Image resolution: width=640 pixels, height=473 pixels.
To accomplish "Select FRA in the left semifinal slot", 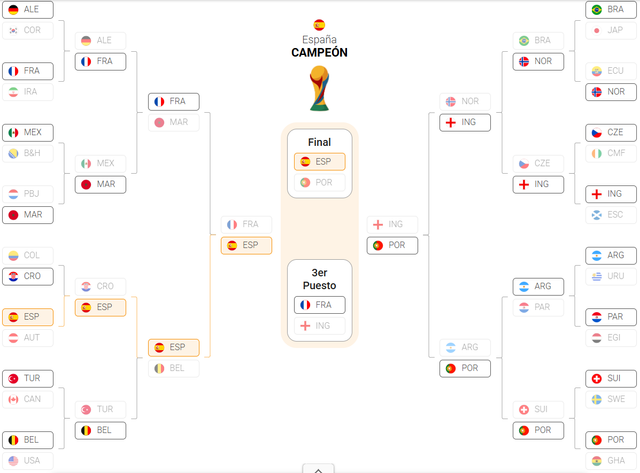I will pos(247,224).
